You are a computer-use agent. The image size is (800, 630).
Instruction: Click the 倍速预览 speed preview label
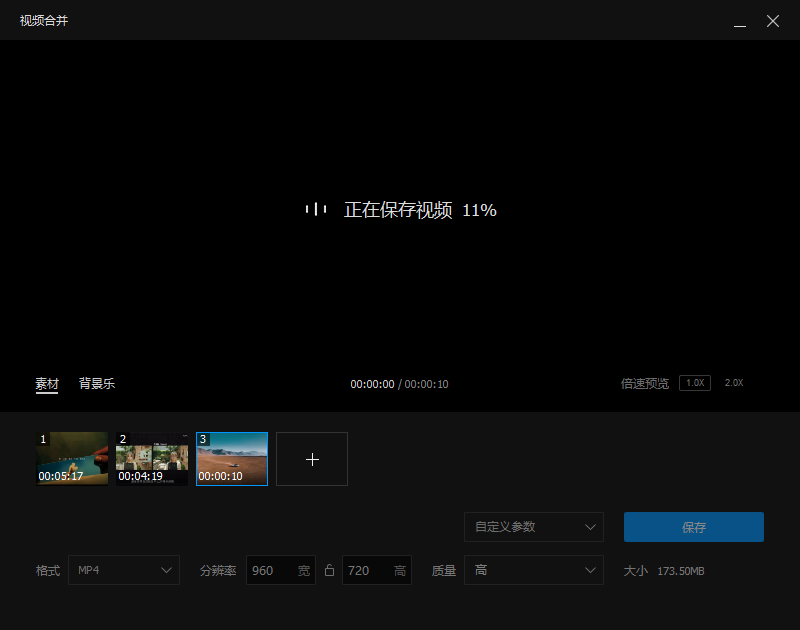coord(643,382)
